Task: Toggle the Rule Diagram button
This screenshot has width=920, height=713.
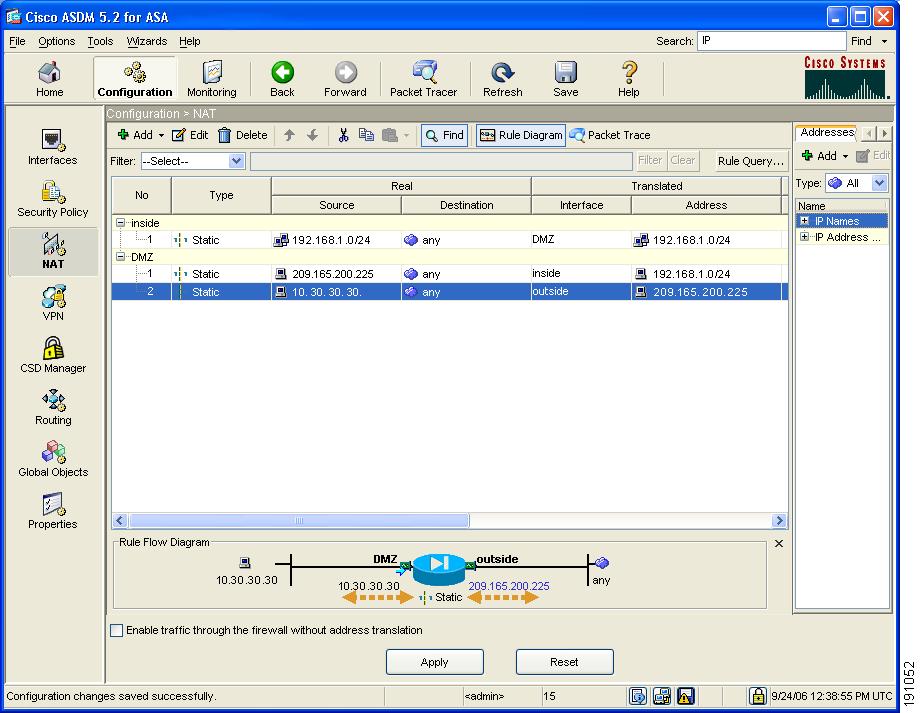Action: point(521,135)
